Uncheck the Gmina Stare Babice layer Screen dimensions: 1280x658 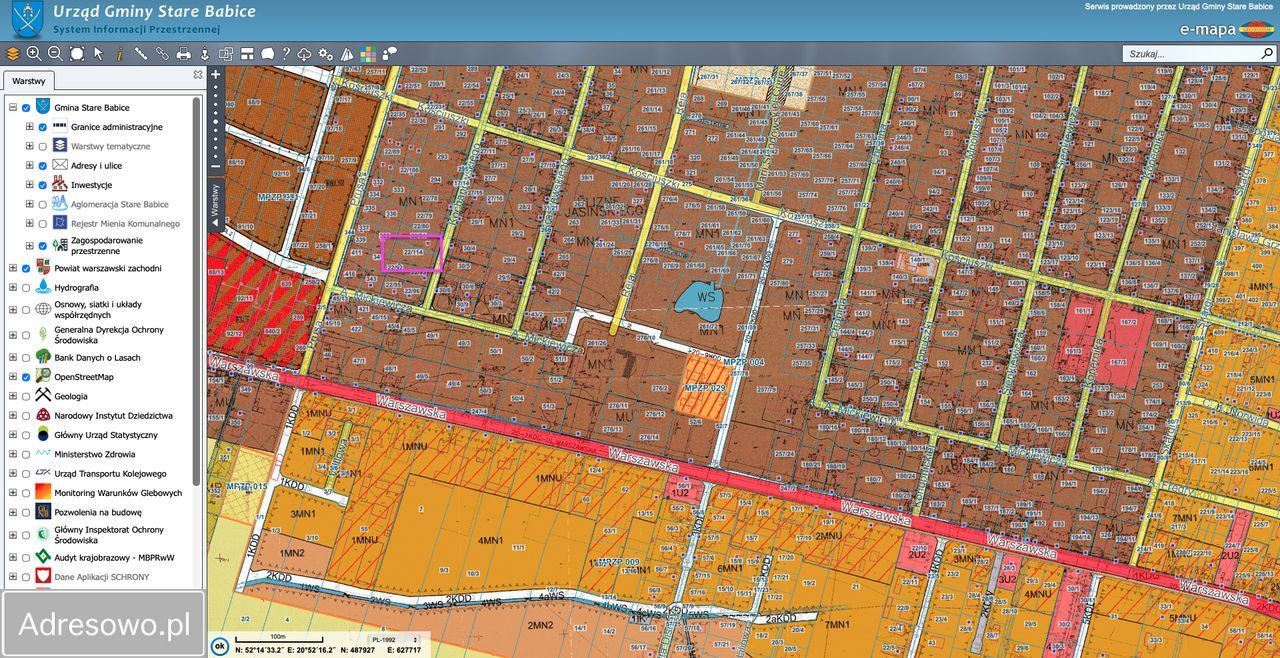click(26, 108)
